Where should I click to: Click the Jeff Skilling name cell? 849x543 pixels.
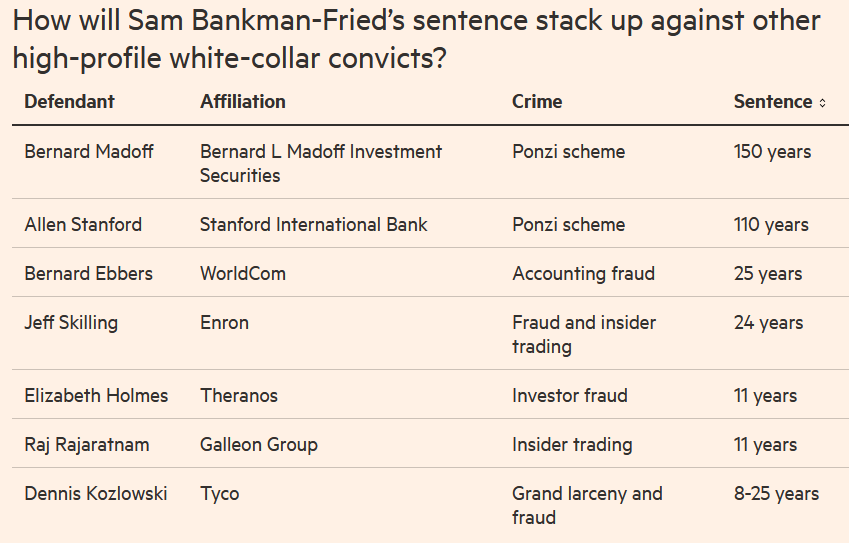pos(71,323)
